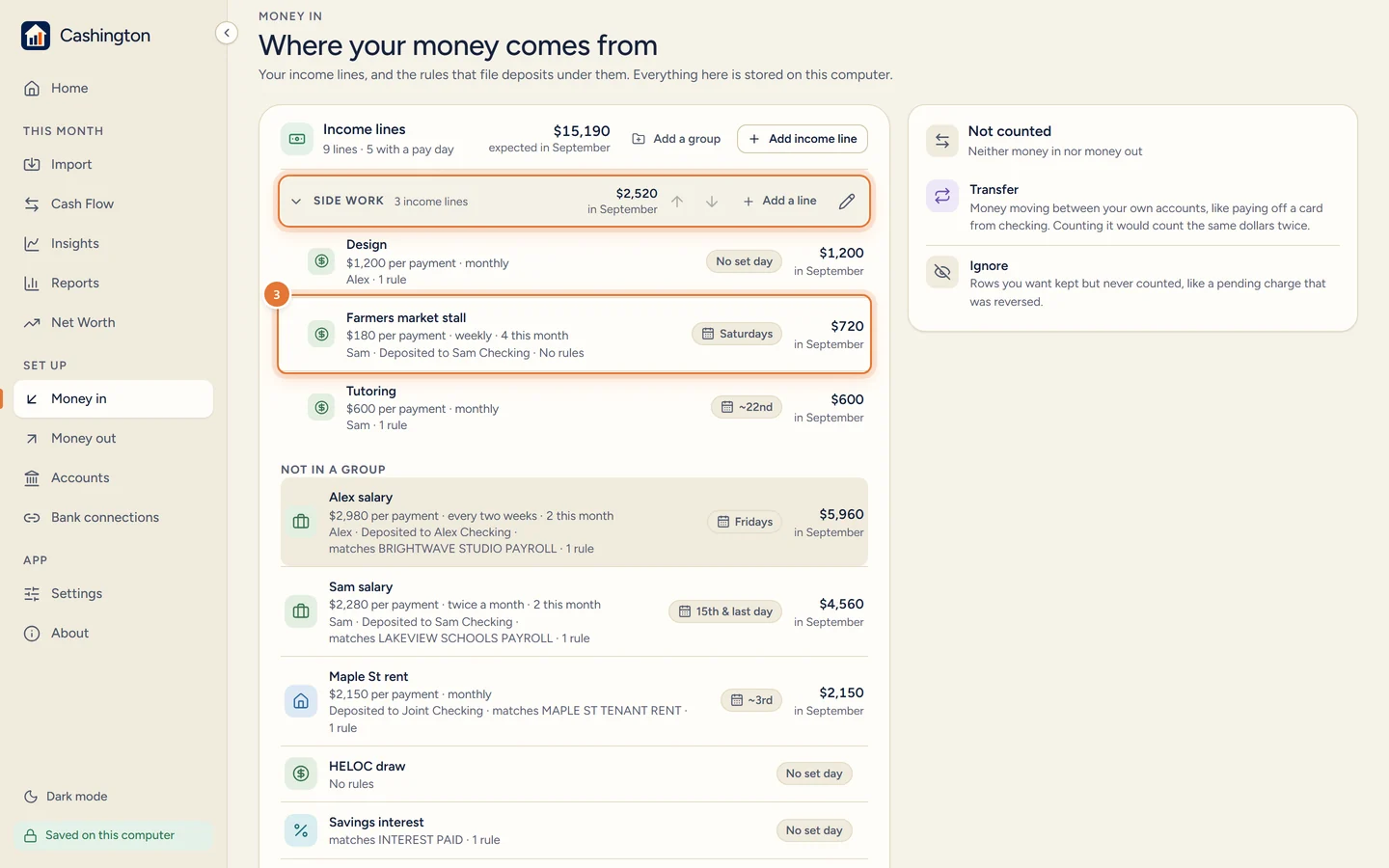This screenshot has height=868, width=1389.
Task: Click the Design income line dollar icon
Action: [321, 261]
